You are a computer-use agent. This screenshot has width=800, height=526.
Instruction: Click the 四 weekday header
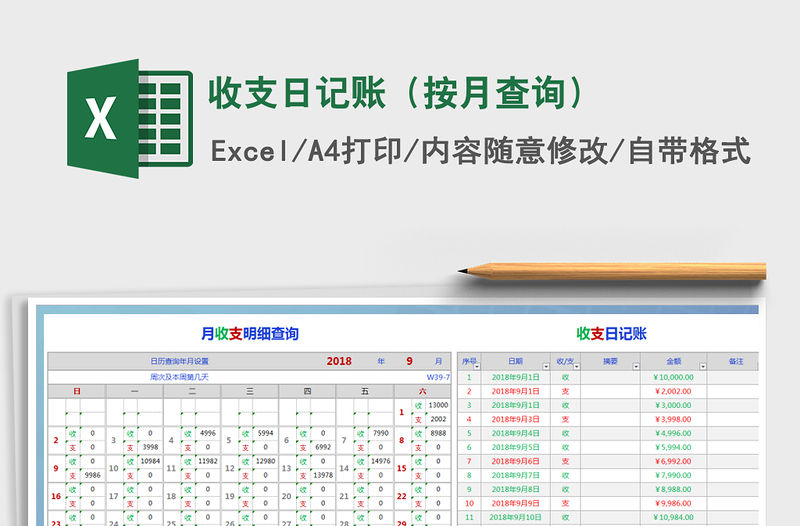coord(307,391)
